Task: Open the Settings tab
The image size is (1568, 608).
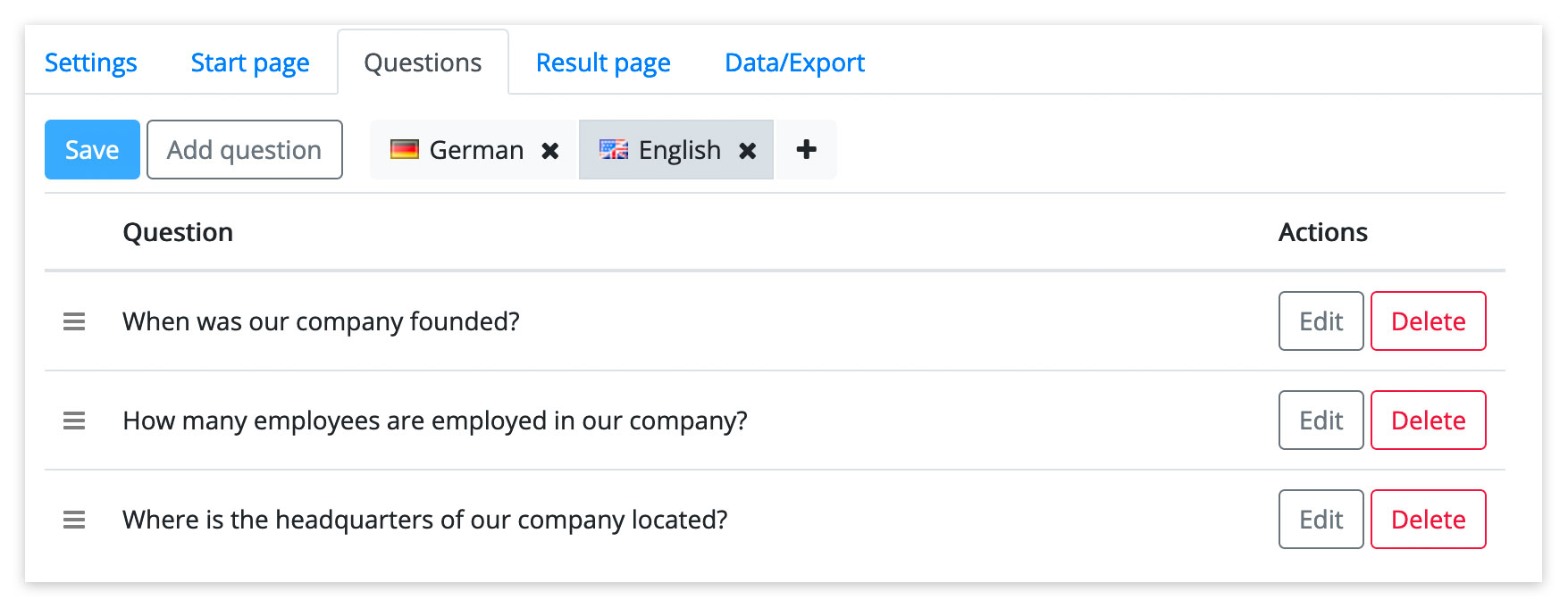Action: (91, 62)
